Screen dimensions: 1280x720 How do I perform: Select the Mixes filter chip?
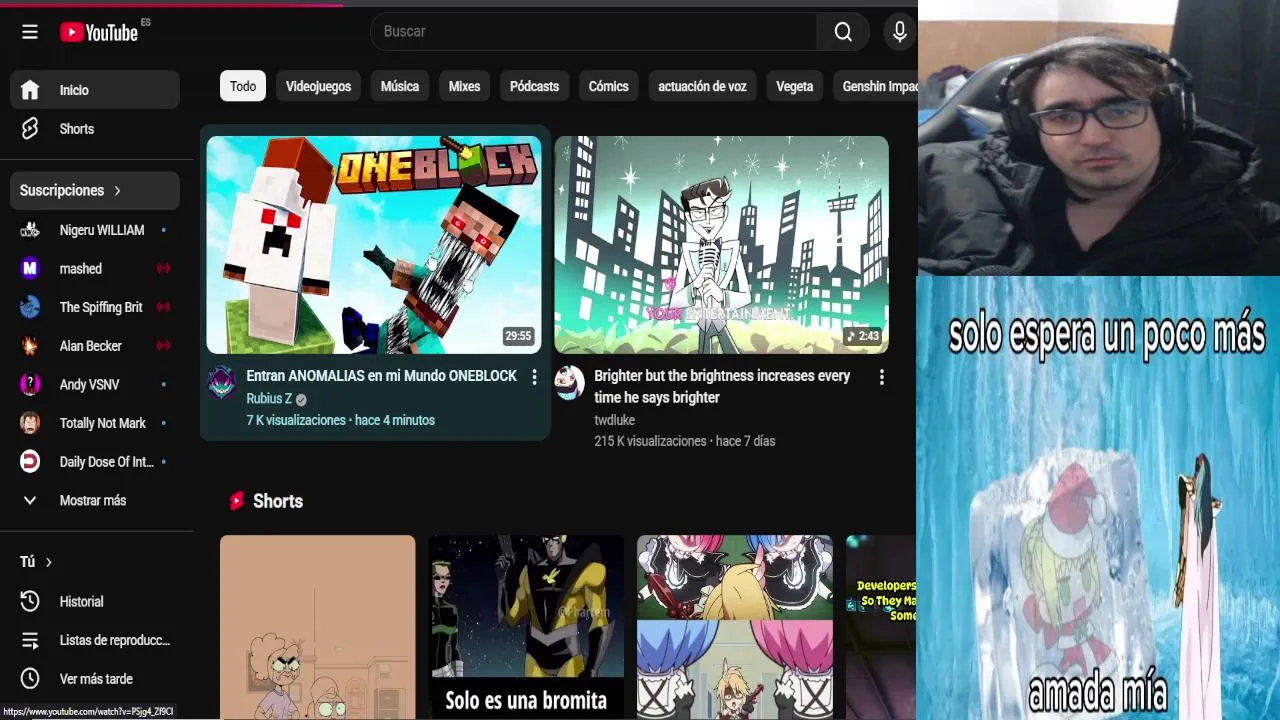tap(464, 86)
